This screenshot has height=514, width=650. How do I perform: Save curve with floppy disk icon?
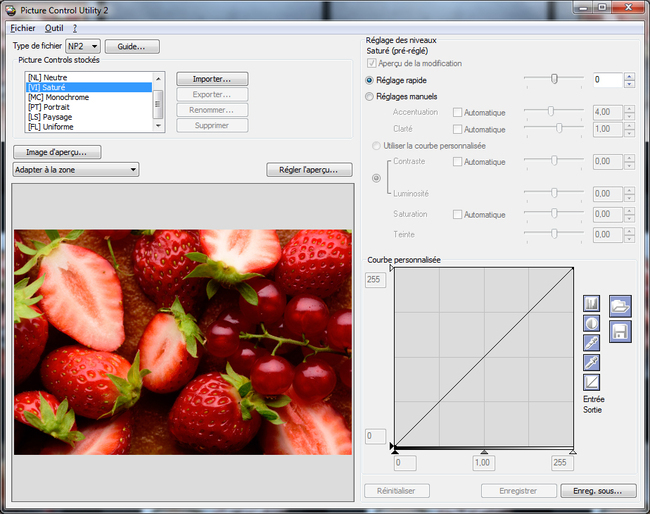coord(620,331)
